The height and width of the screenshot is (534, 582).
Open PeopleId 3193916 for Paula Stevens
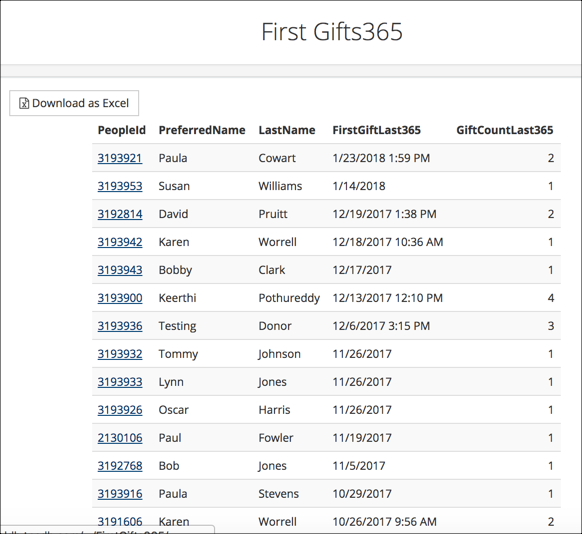pyautogui.click(x=120, y=494)
